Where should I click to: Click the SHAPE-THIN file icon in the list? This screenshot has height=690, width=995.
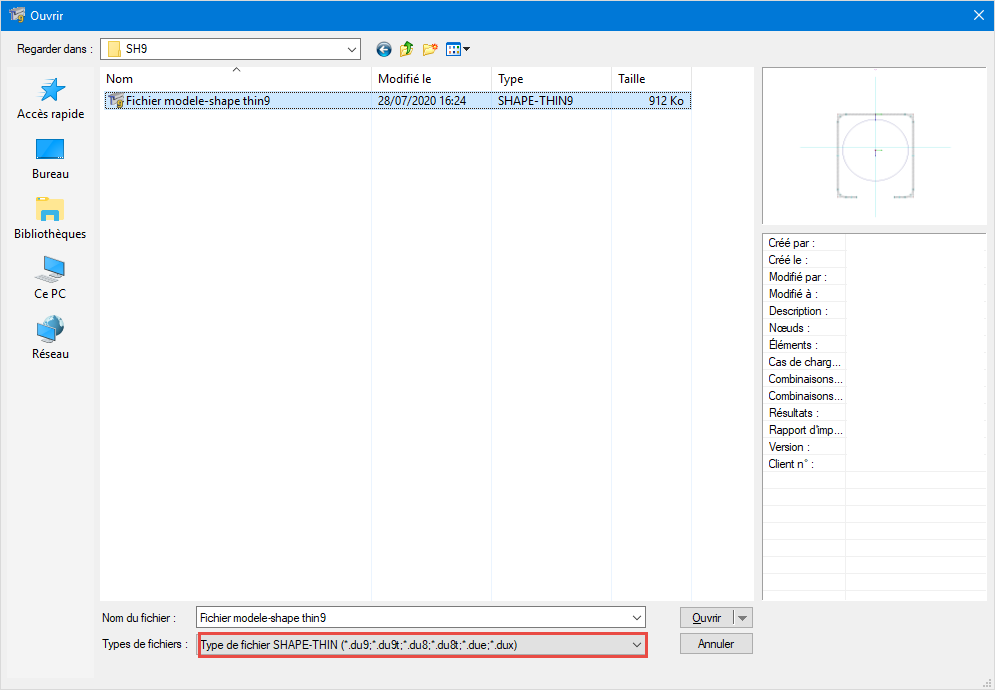119,100
